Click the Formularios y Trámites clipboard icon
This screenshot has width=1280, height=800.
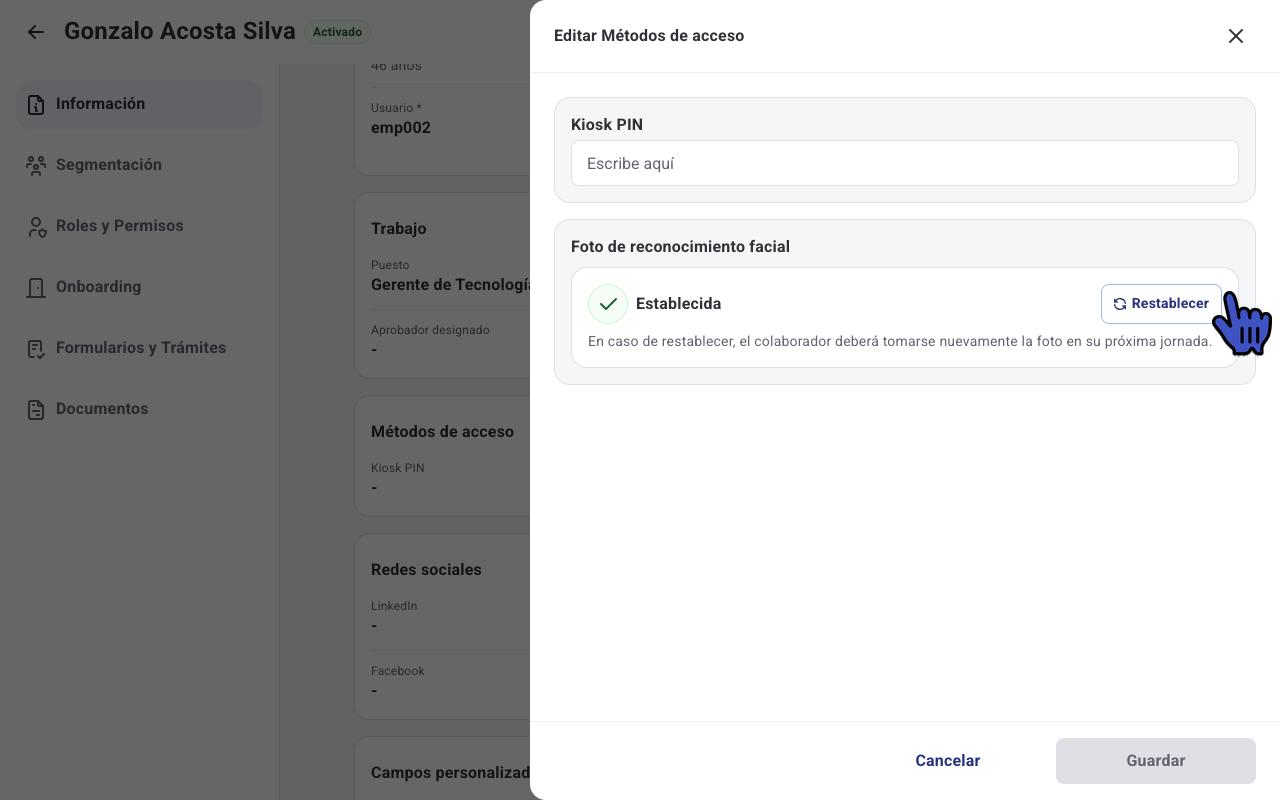[36, 349]
